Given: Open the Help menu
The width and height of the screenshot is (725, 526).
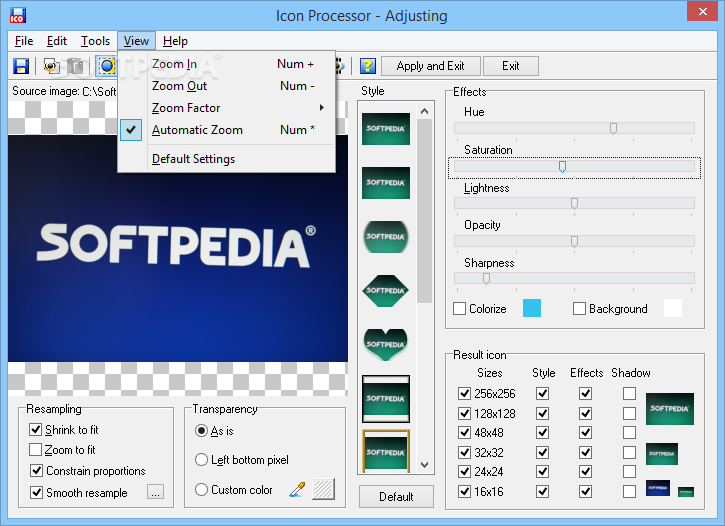Looking at the screenshot, I should [175, 41].
